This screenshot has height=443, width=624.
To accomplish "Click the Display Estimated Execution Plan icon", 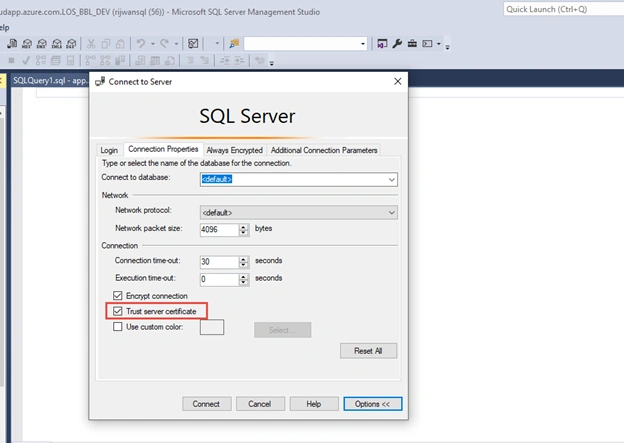I will click(41, 60).
